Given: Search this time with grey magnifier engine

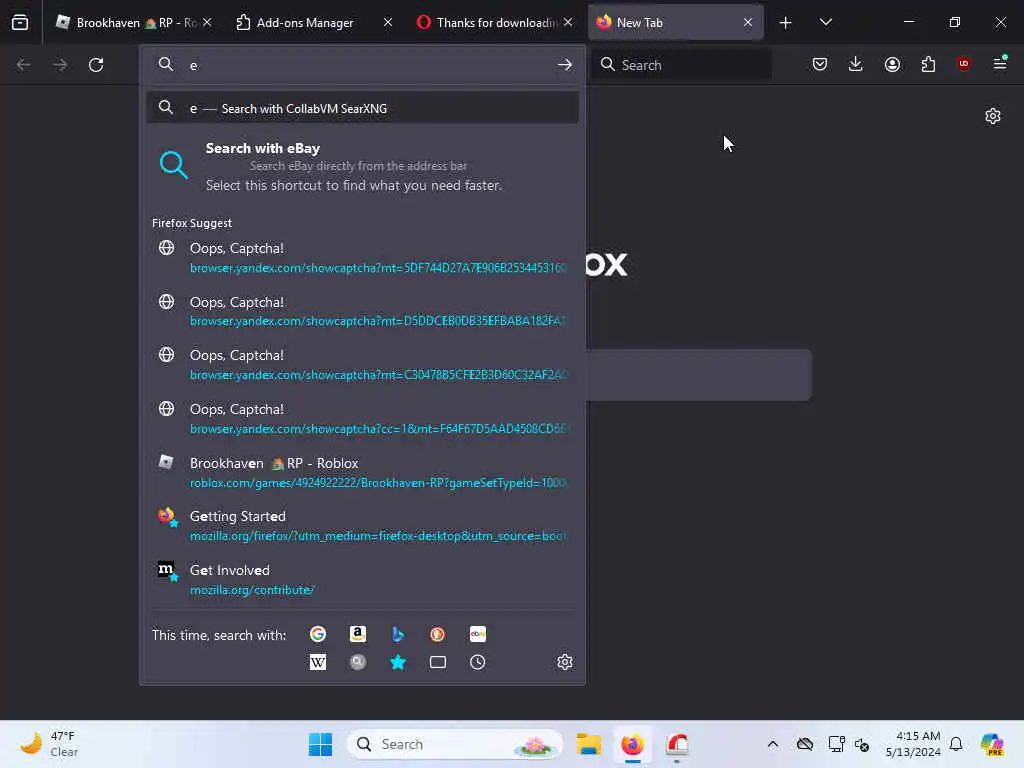Looking at the screenshot, I should click(358, 662).
